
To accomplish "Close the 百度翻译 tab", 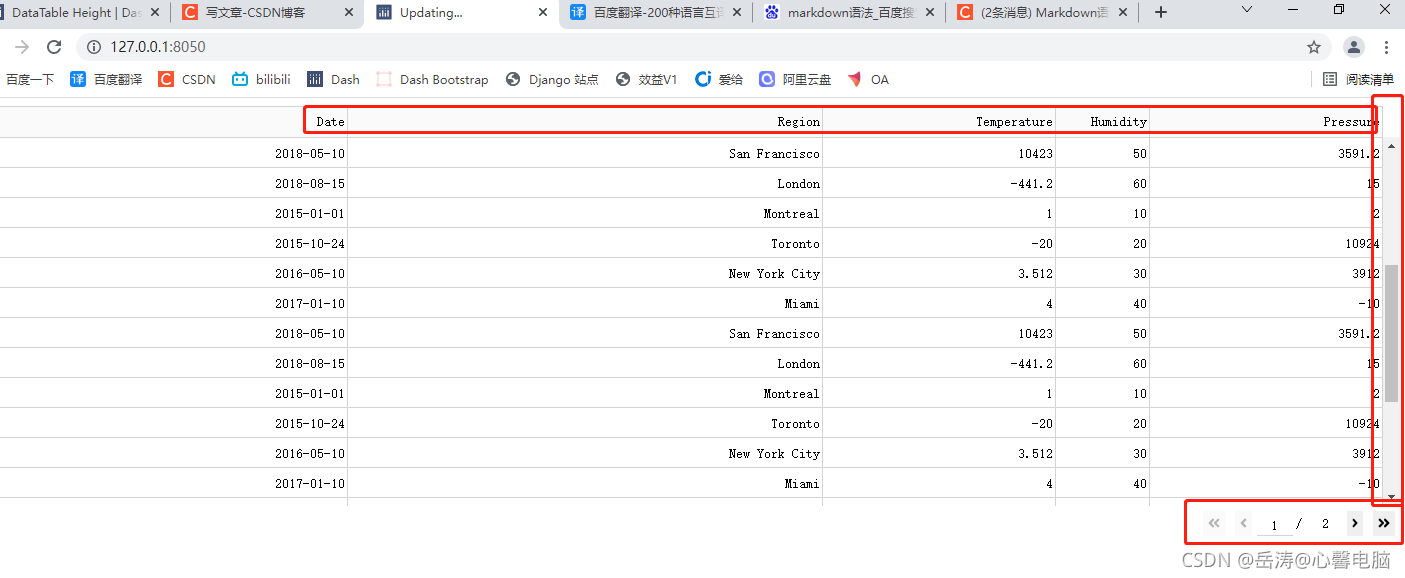I will (x=736, y=13).
